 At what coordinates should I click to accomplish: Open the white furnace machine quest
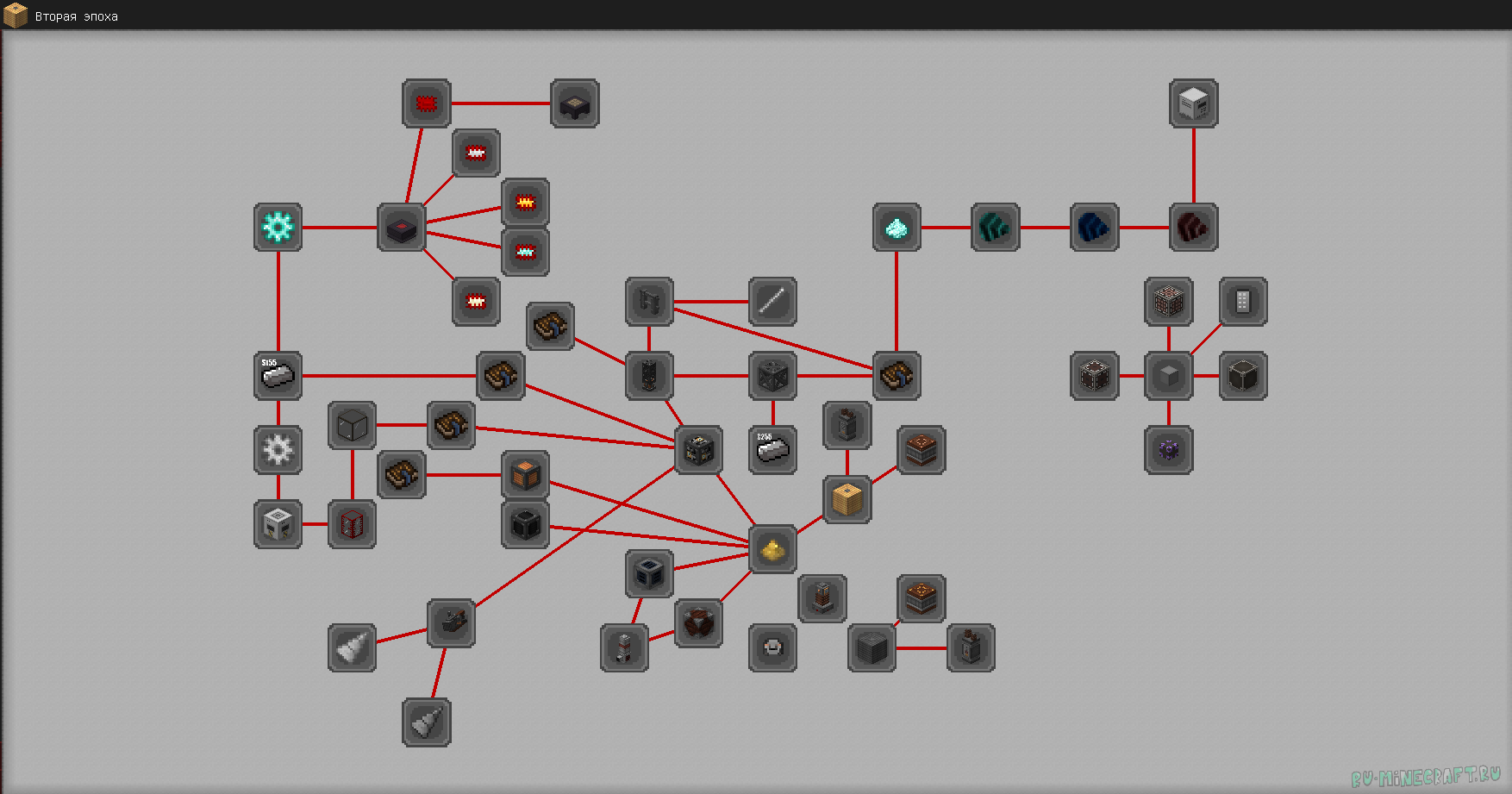(x=278, y=524)
